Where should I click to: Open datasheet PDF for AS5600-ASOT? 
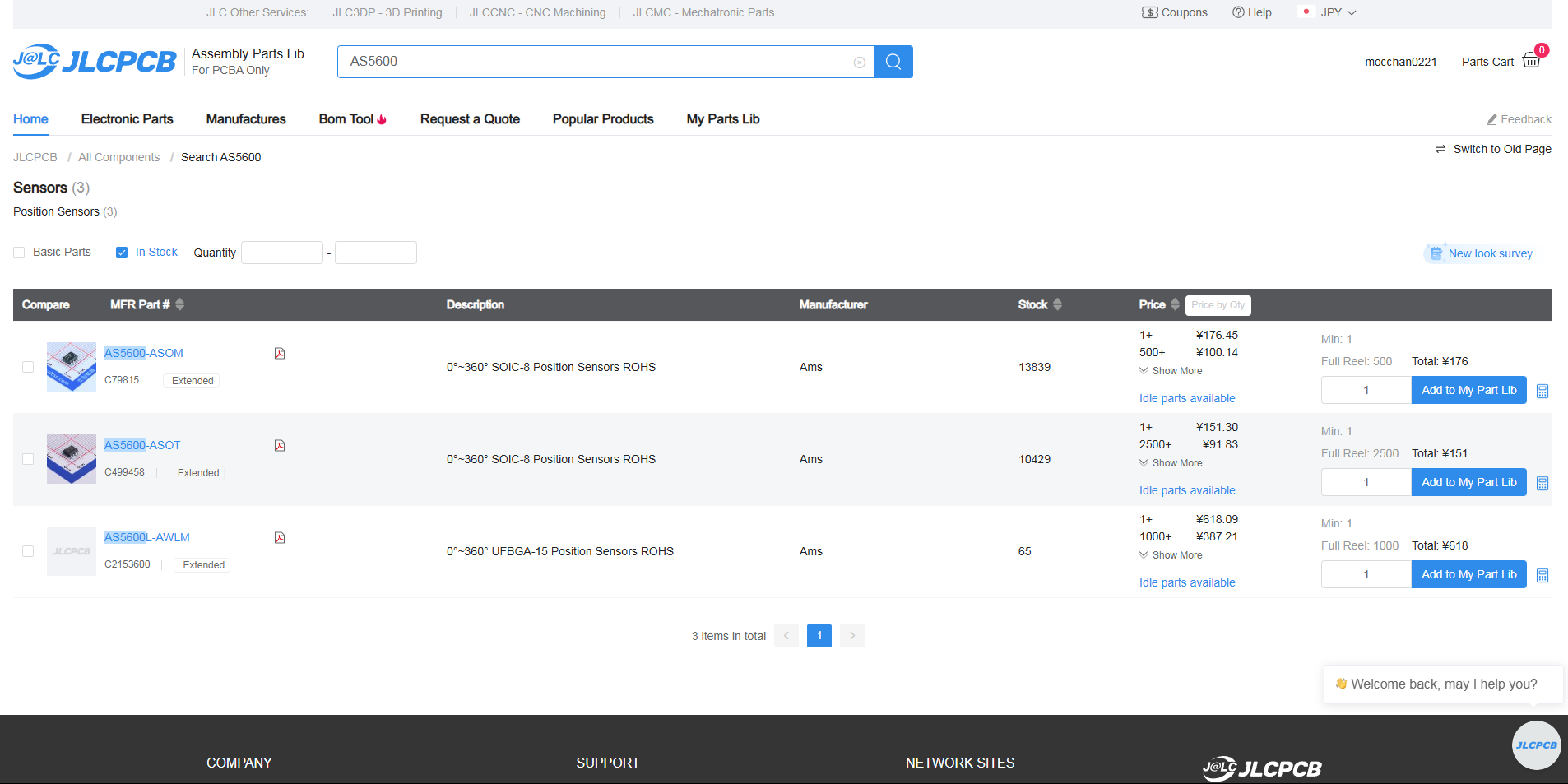point(280,446)
